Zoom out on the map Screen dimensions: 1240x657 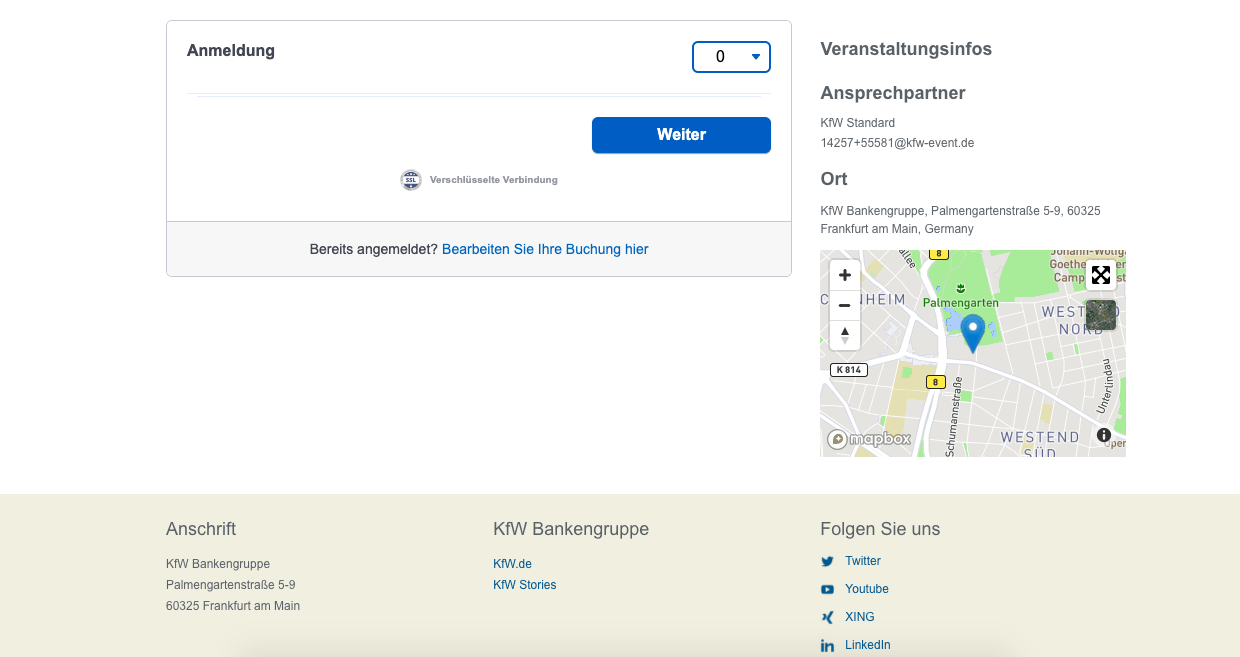click(845, 305)
